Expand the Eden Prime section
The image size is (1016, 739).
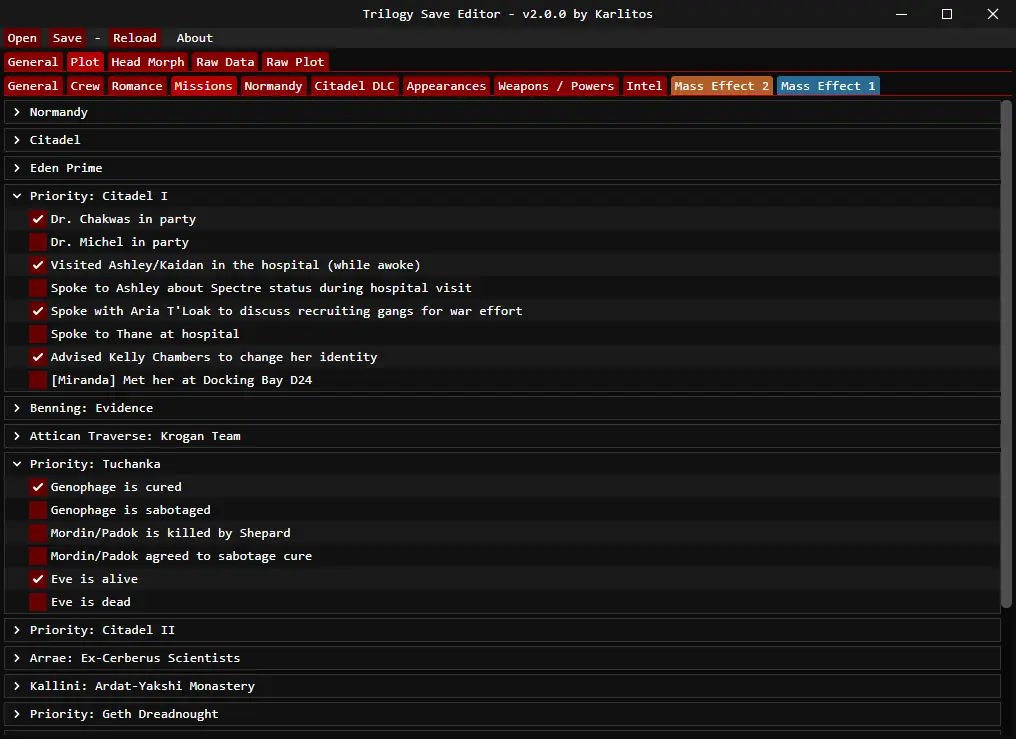(x=502, y=168)
